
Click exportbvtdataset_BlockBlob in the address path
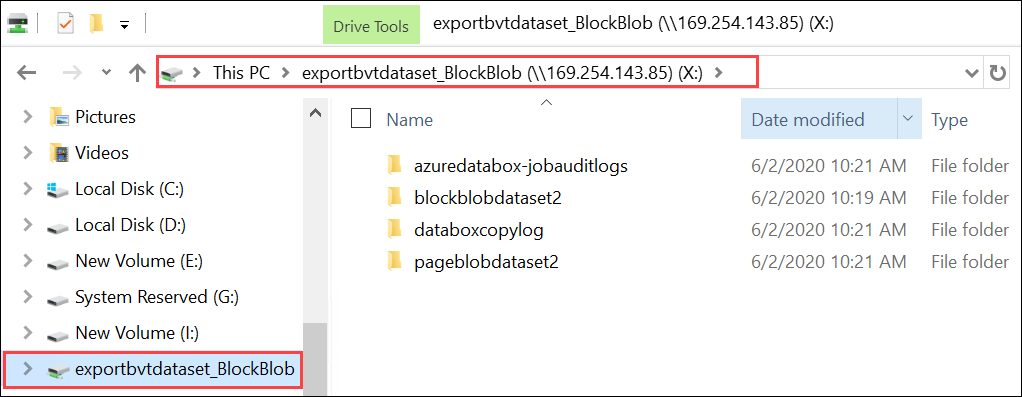pos(502,73)
